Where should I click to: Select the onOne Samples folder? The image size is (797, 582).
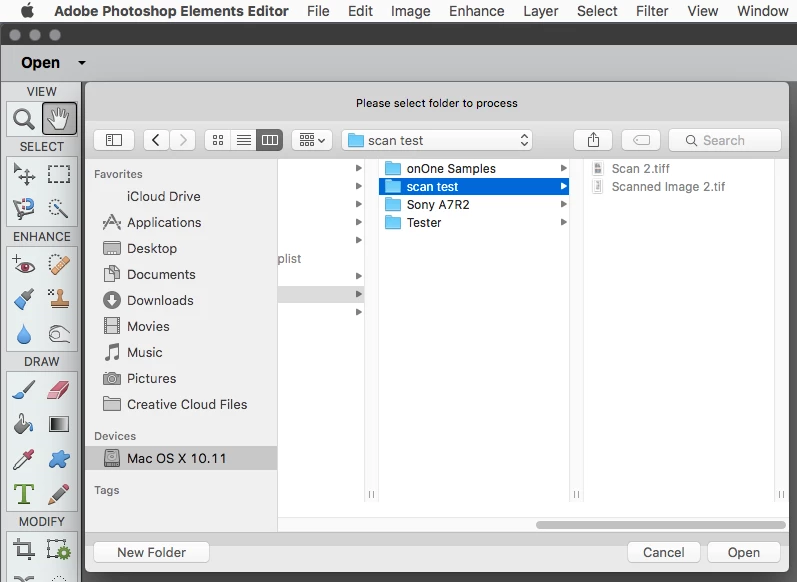(x=474, y=168)
